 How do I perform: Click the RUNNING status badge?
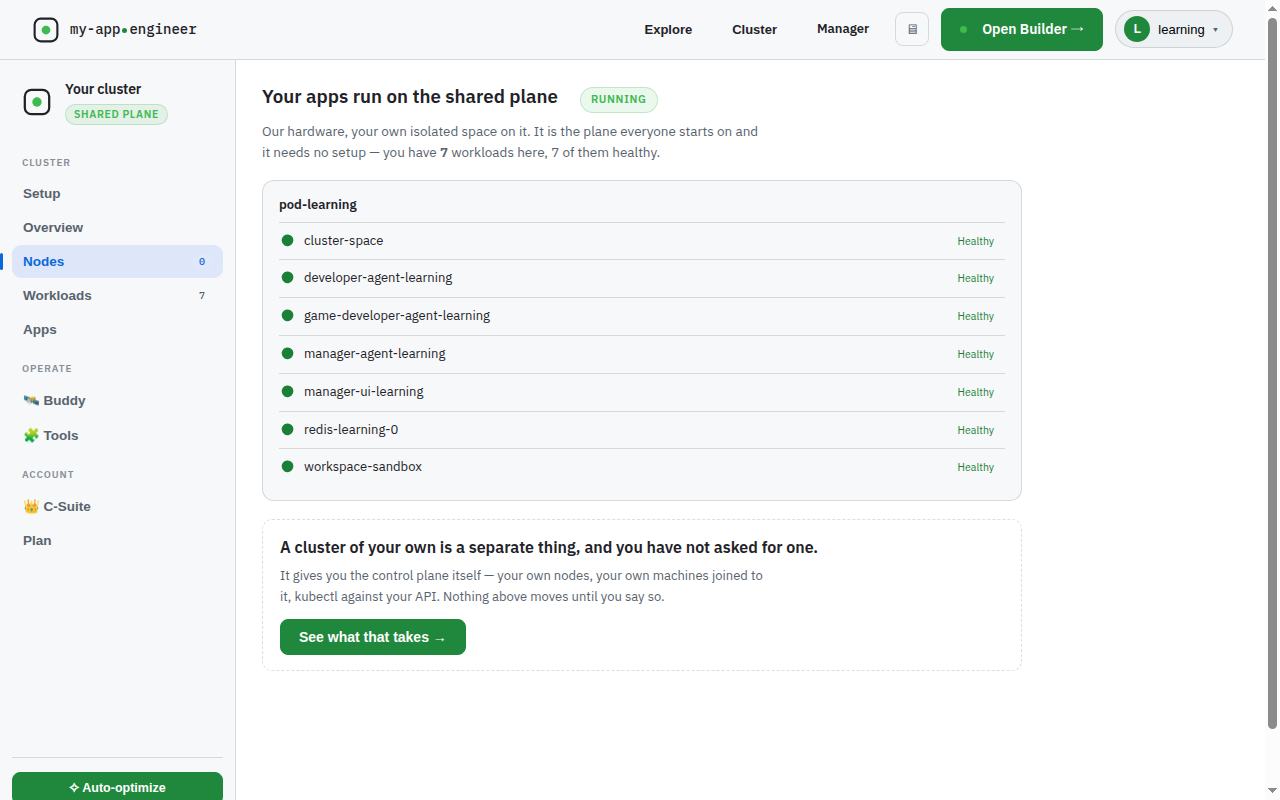click(x=619, y=99)
